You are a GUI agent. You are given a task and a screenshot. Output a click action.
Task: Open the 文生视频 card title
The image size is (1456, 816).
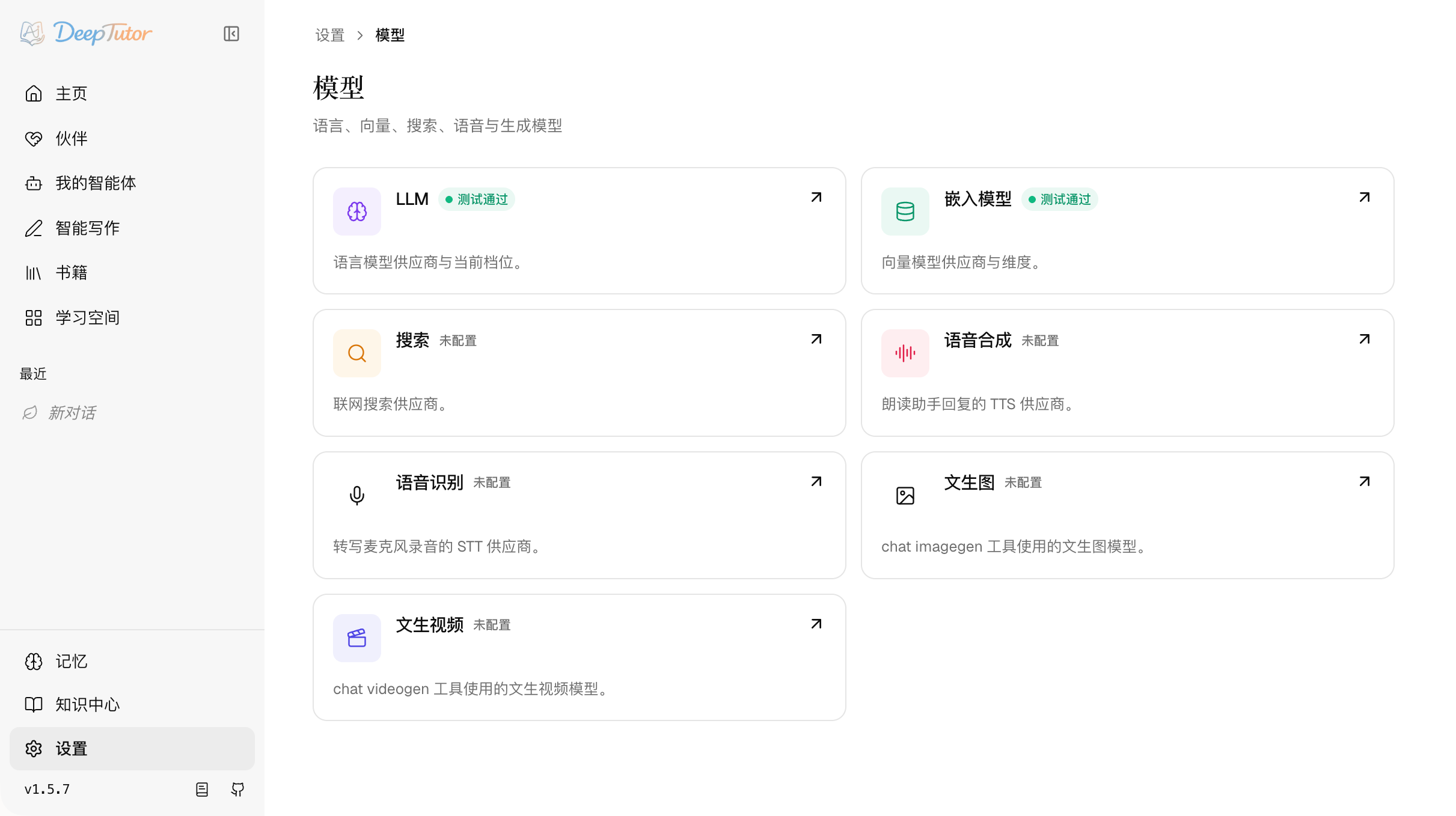point(429,625)
